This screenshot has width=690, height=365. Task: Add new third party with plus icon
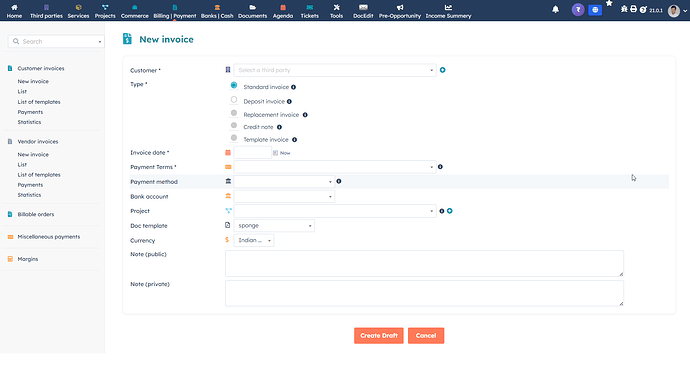[x=443, y=70]
